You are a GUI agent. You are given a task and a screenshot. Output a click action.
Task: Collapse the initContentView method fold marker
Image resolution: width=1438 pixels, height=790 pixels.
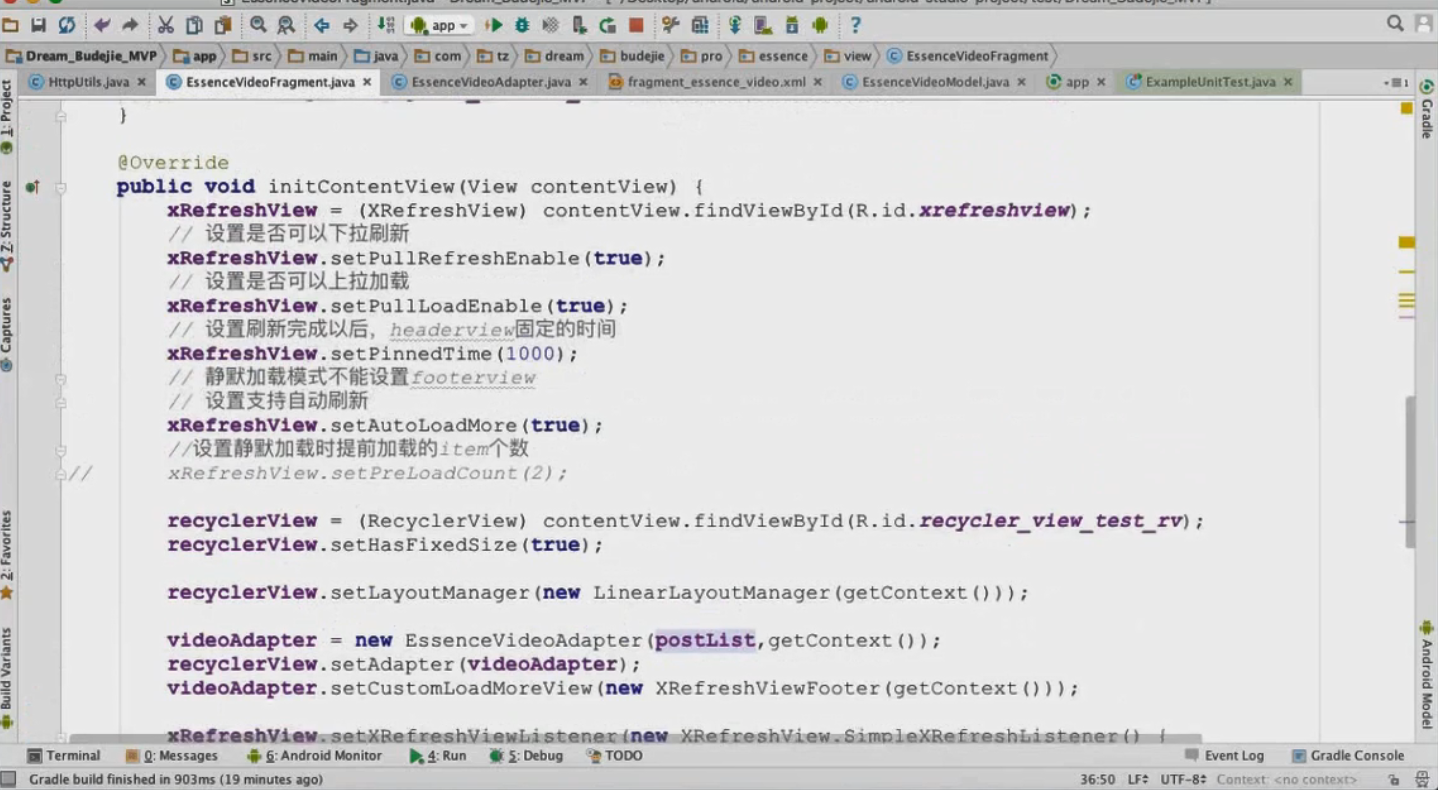(61, 187)
